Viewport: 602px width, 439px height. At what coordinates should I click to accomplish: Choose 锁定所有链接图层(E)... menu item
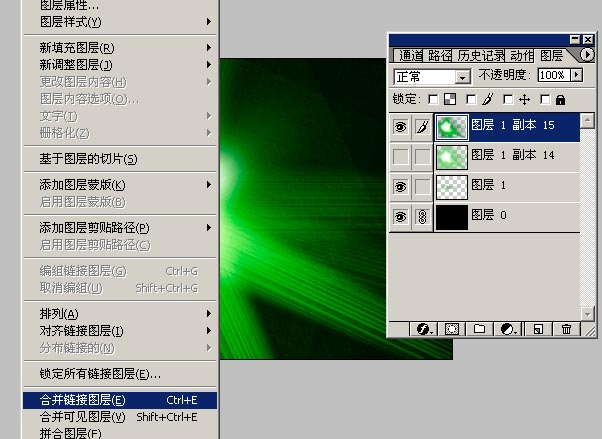point(120,374)
